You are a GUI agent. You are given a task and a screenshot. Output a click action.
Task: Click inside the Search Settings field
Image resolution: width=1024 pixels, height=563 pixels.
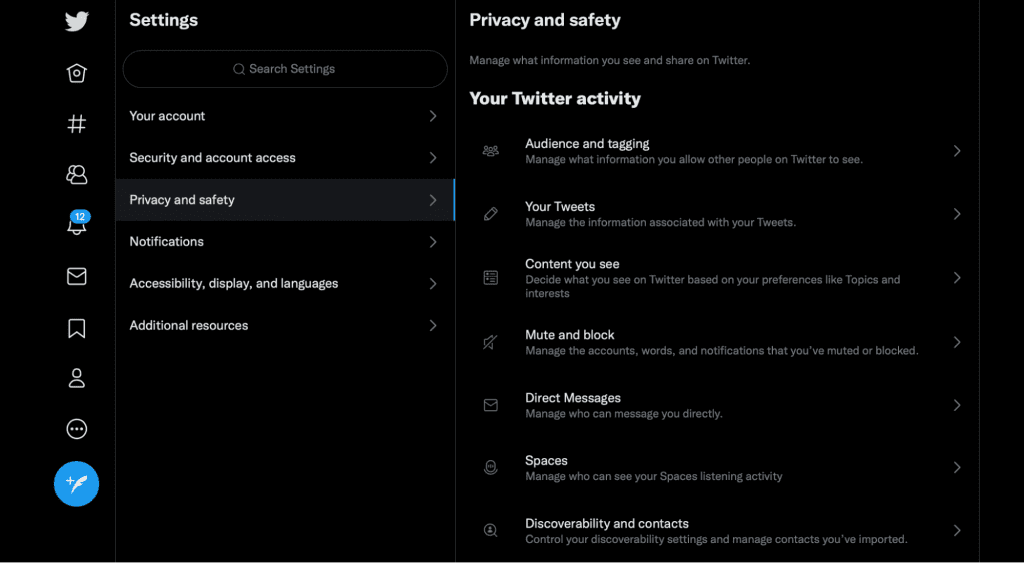[285, 69]
